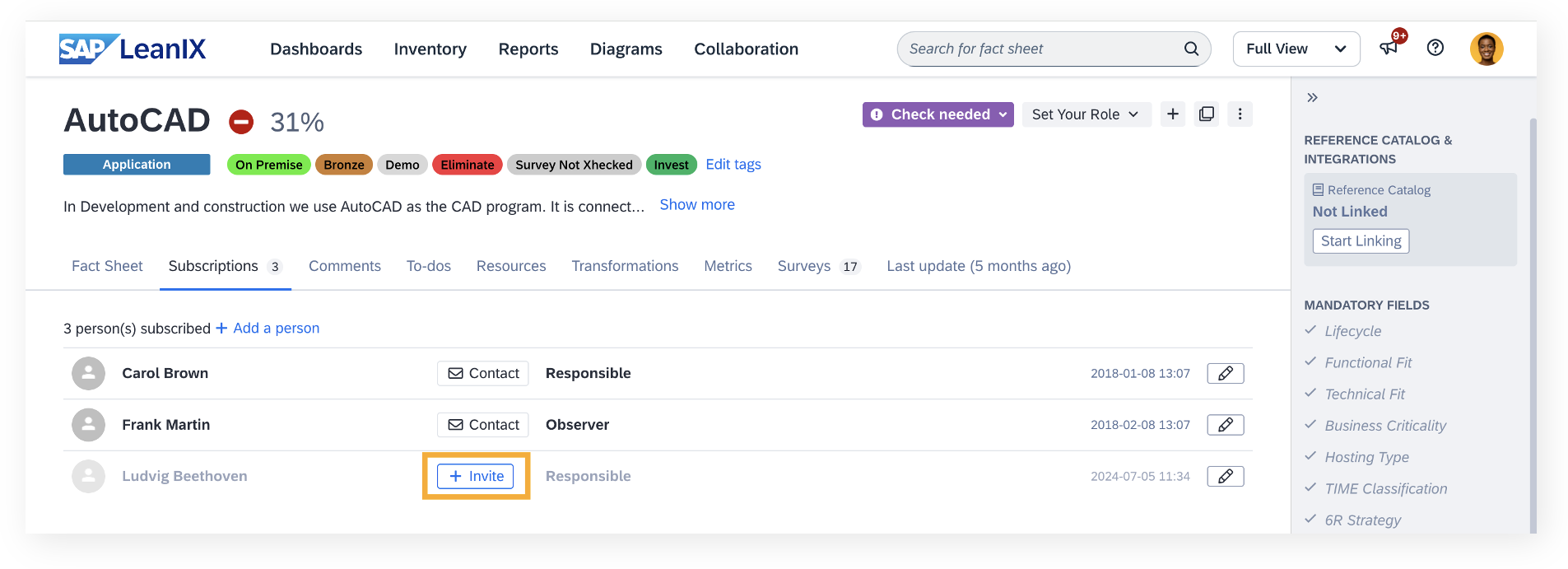
Task: Click the plus icon next to Set Your Role
Action: click(x=1173, y=114)
